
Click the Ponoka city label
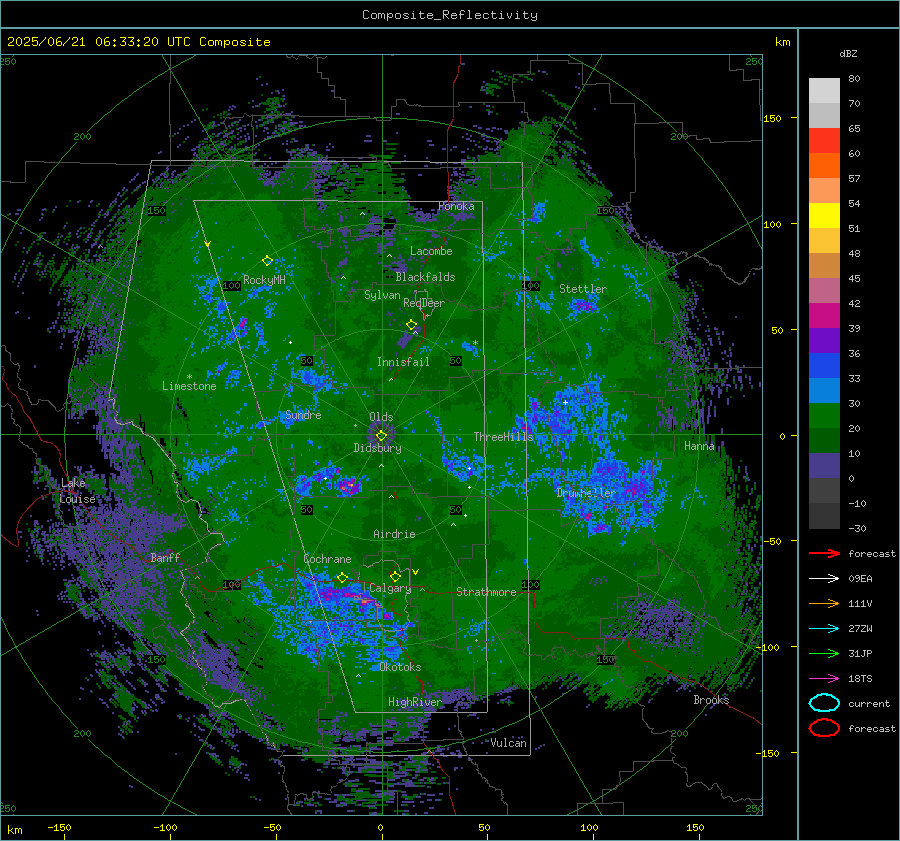[x=456, y=206]
